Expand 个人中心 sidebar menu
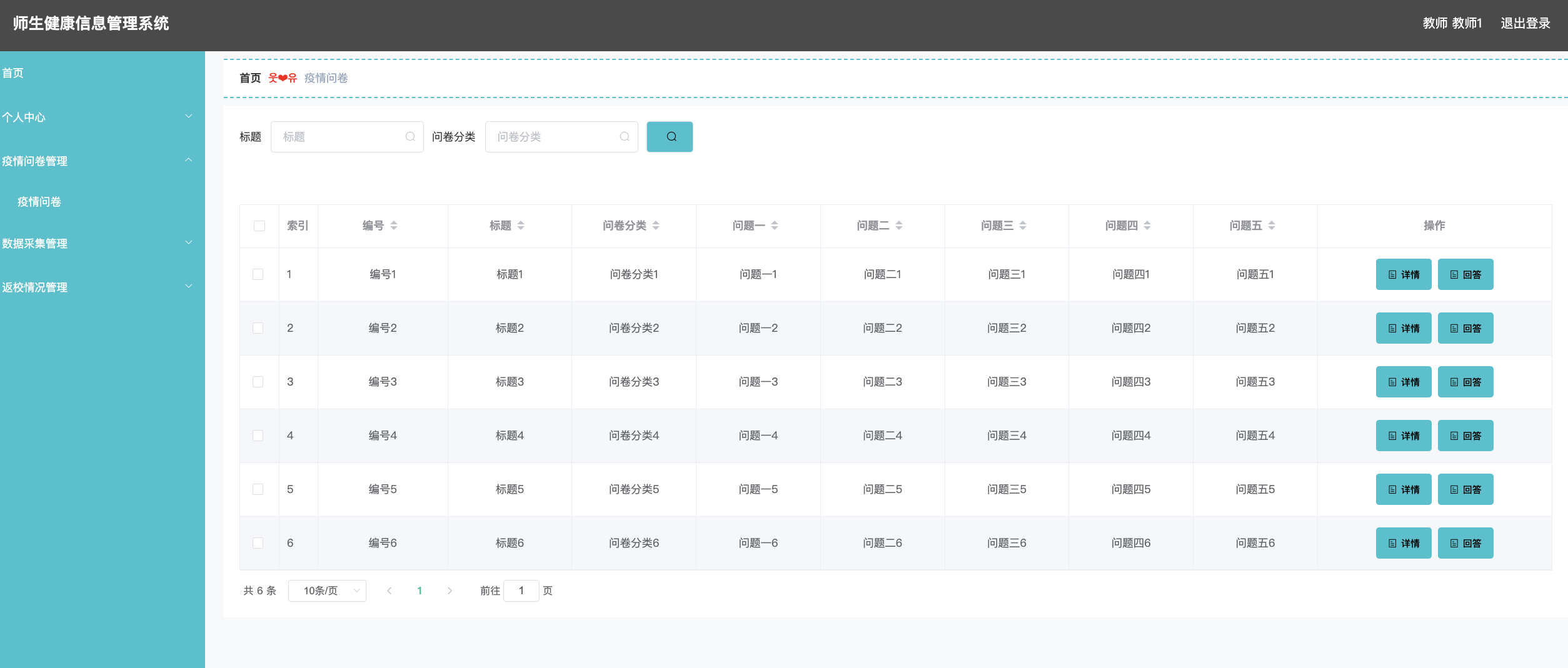Image resolution: width=1568 pixels, height=668 pixels. click(103, 117)
